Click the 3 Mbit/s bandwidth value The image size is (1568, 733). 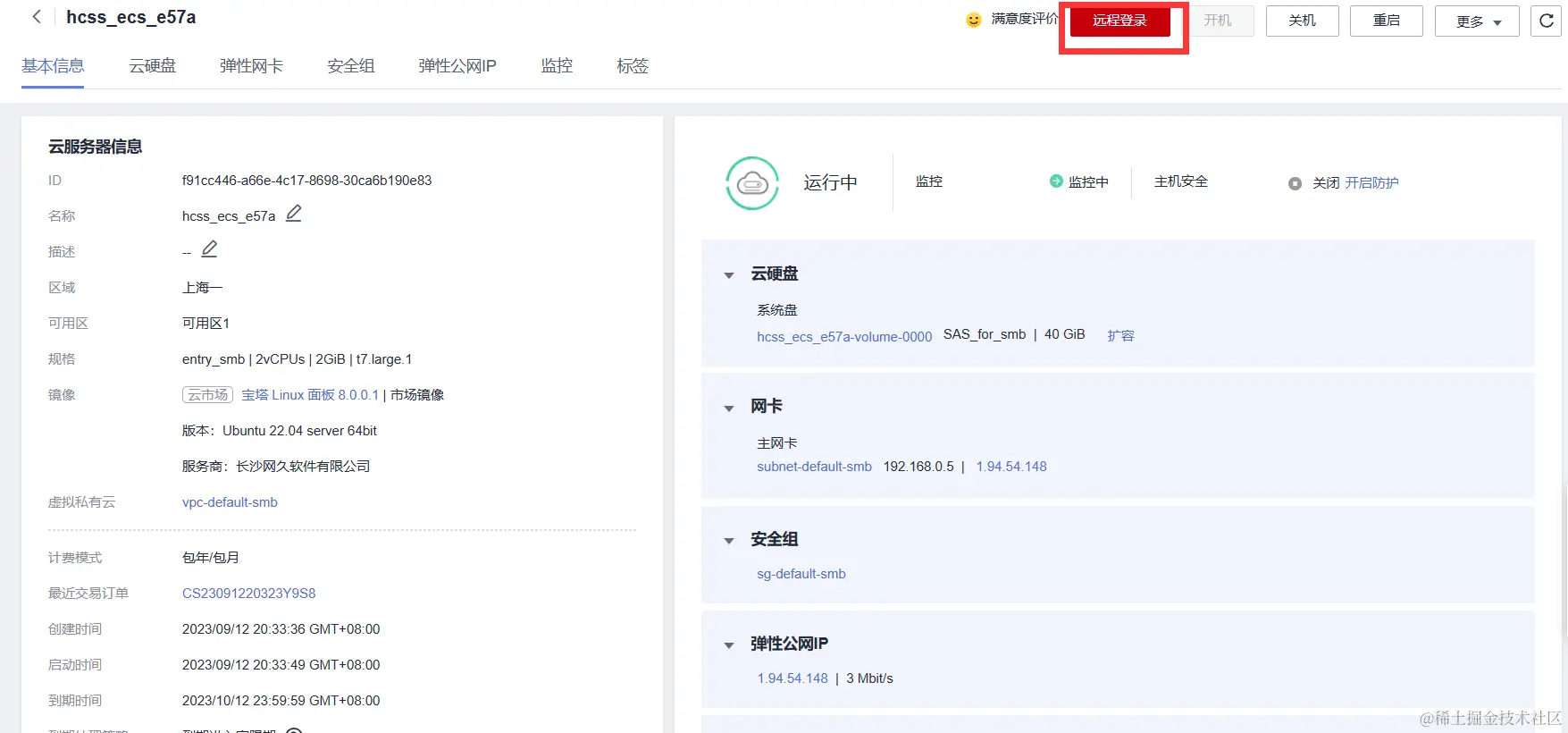(869, 678)
